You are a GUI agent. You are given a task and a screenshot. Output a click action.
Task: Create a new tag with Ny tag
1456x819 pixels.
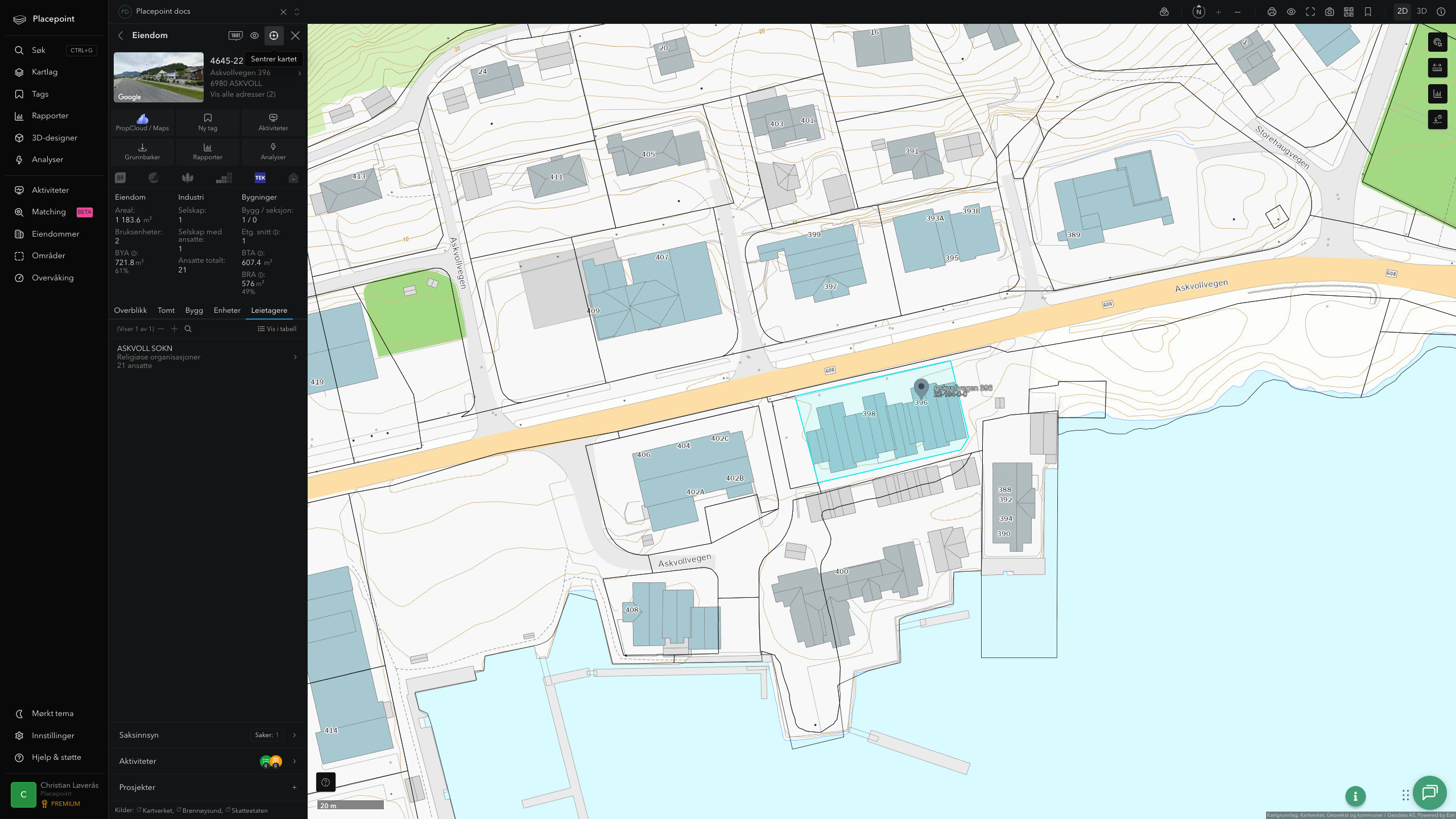(x=208, y=122)
